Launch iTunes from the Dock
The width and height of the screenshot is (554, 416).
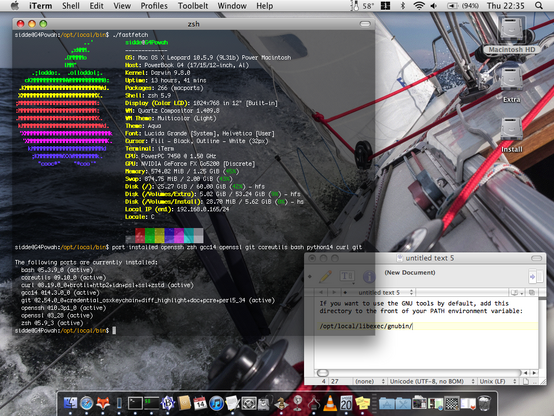(216, 403)
